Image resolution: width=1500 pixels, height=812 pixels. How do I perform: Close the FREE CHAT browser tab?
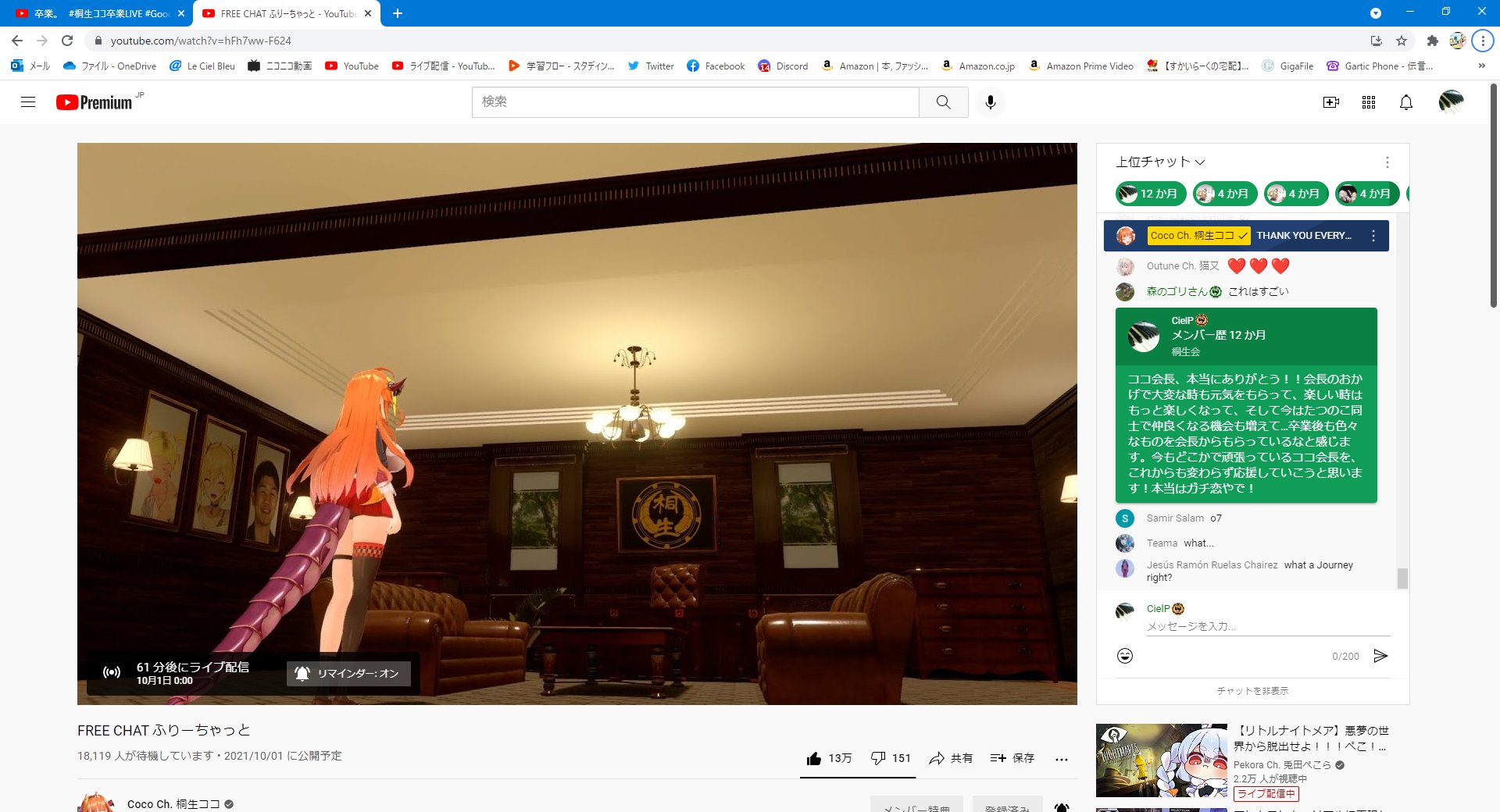tap(368, 13)
